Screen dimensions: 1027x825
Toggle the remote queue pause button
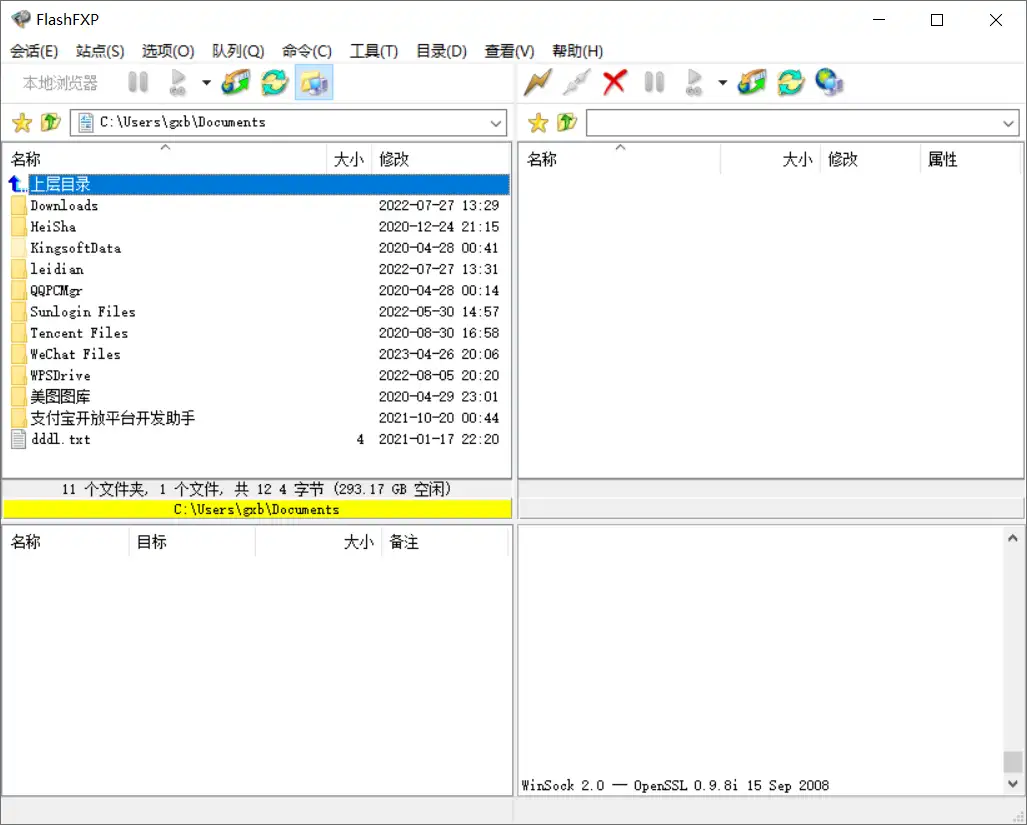[654, 82]
